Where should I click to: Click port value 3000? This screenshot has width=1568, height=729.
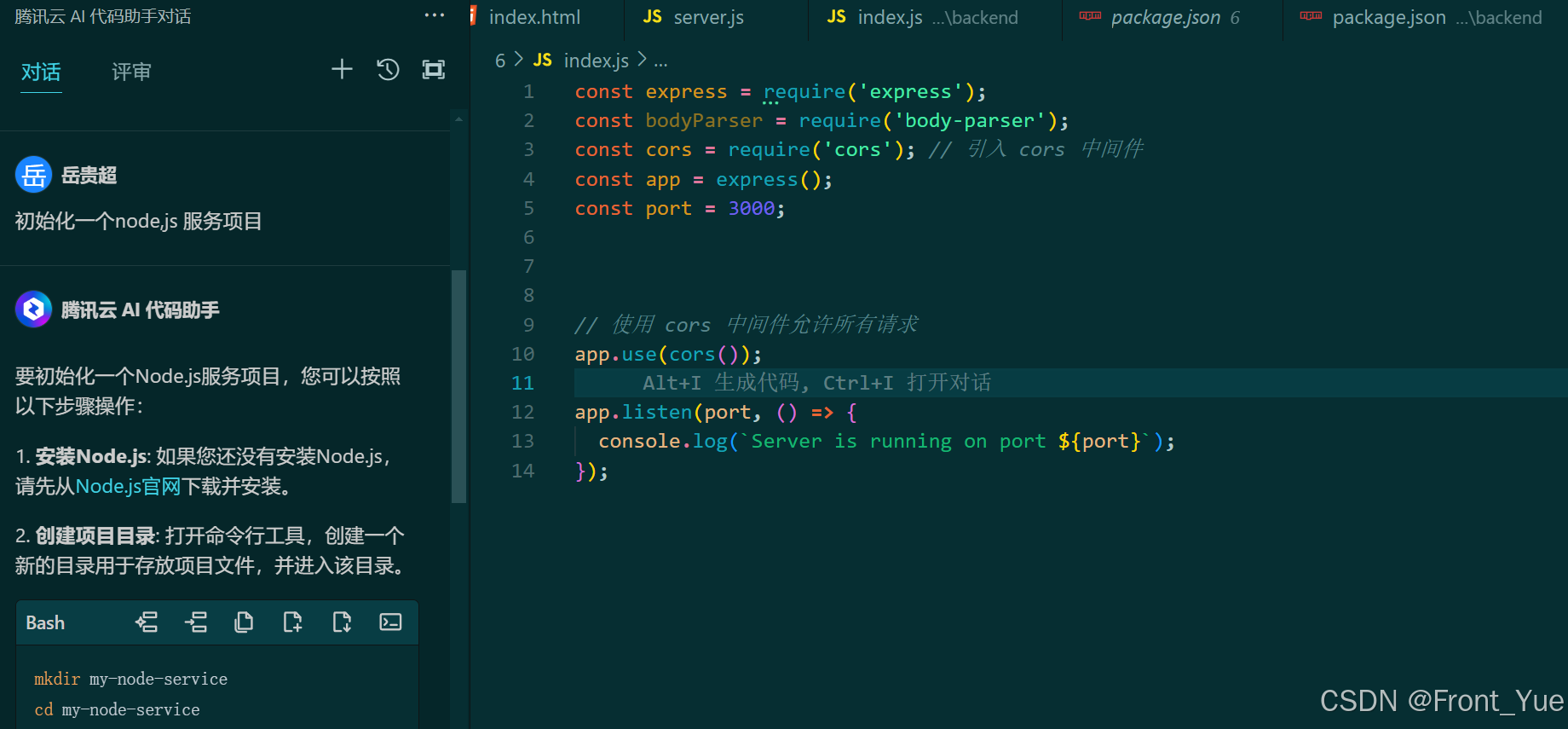tap(751, 208)
